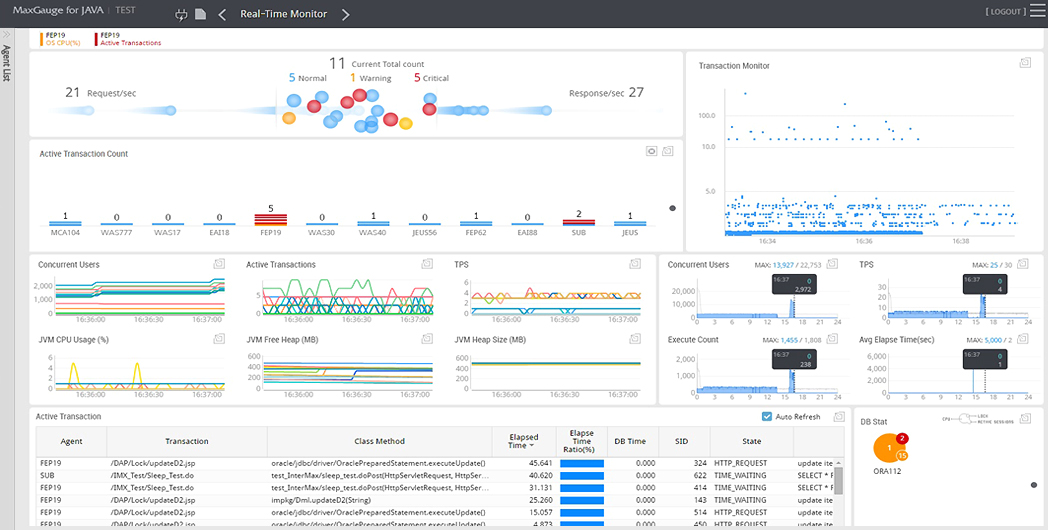Go to next view with right chevron
This screenshot has height=530, width=1048.
click(x=346, y=14)
